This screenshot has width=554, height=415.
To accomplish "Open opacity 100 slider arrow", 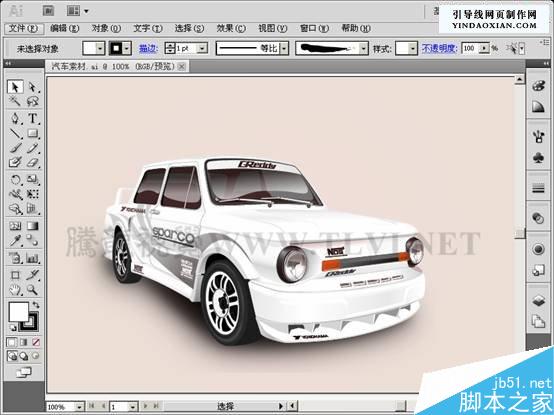I will (484, 48).
